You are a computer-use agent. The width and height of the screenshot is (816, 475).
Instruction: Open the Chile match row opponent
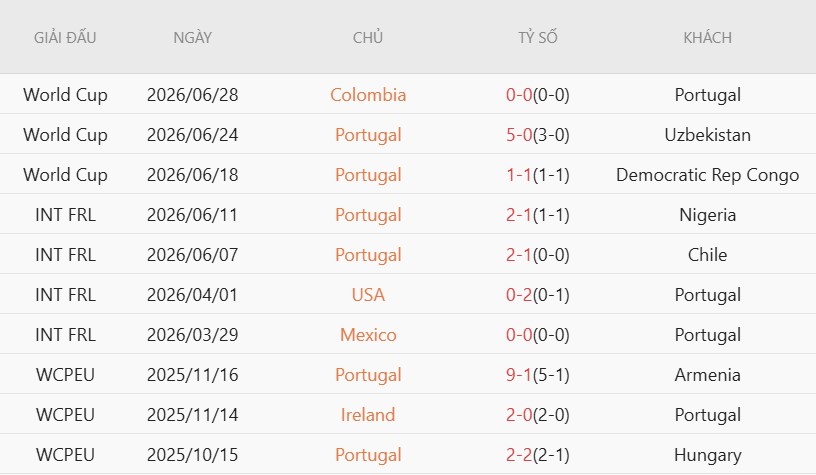707,255
